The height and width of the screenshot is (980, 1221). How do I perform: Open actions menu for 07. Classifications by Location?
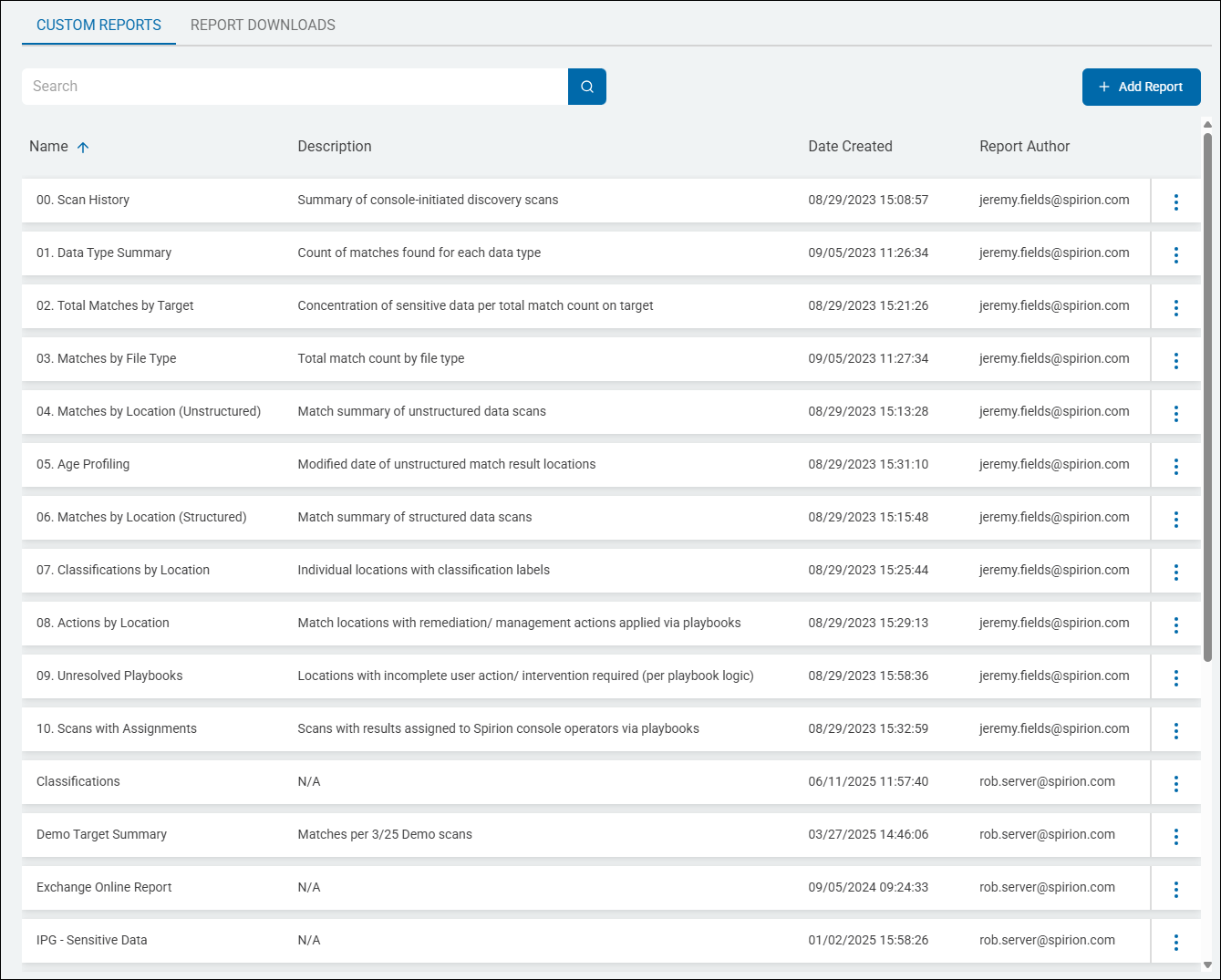tap(1175, 570)
